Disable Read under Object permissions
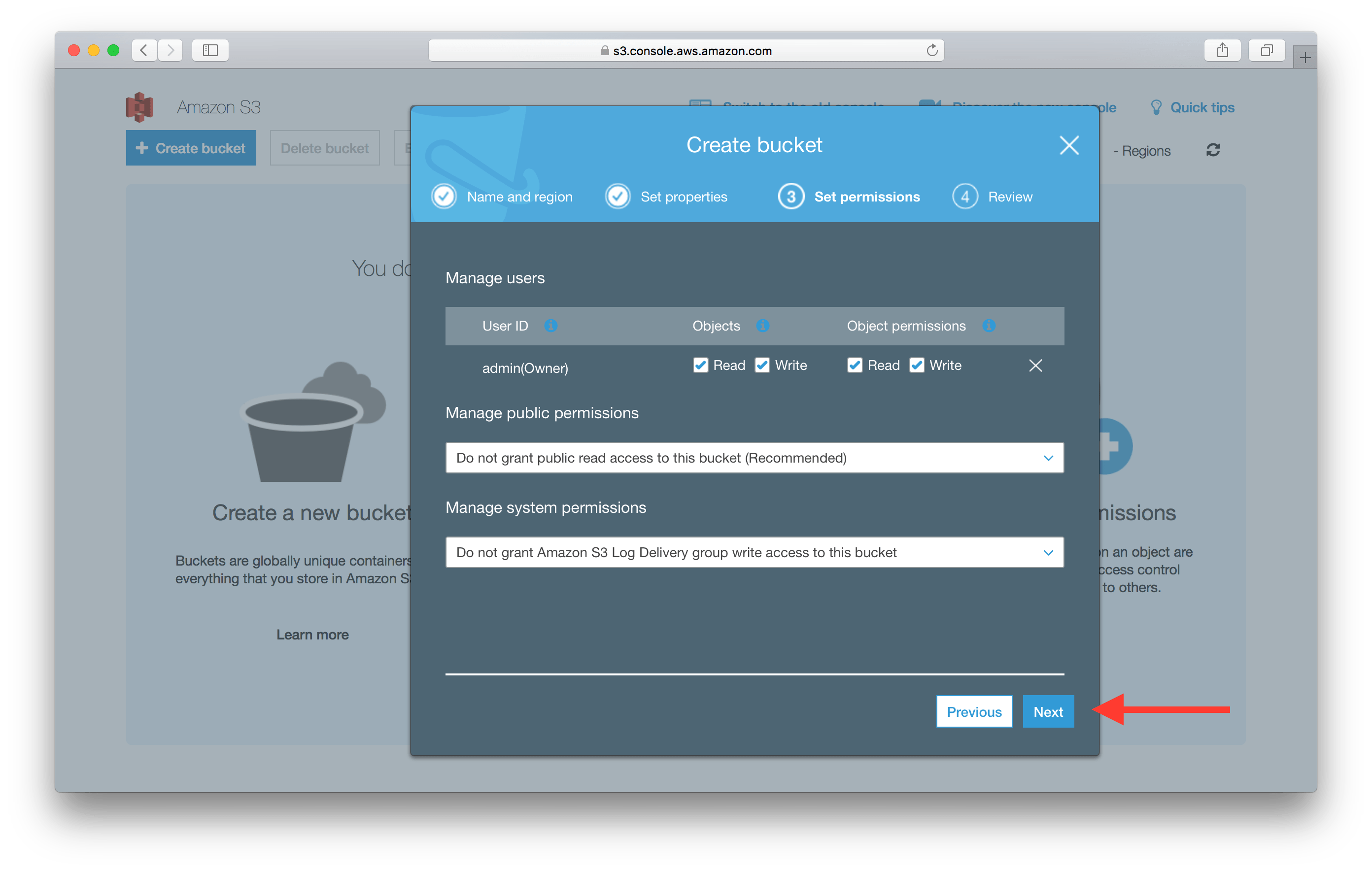 click(x=854, y=365)
